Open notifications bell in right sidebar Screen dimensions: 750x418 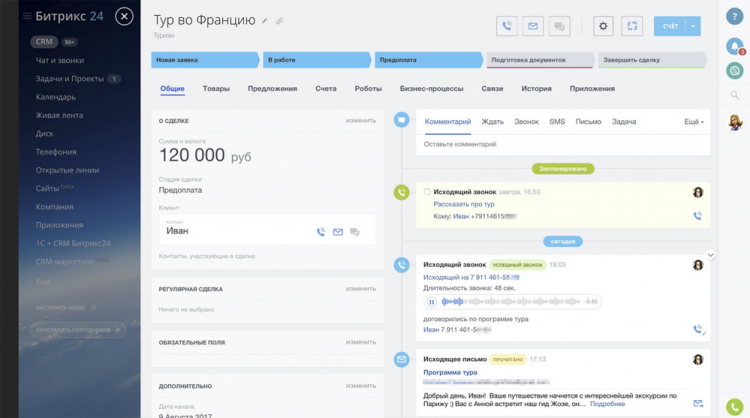point(735,46)
